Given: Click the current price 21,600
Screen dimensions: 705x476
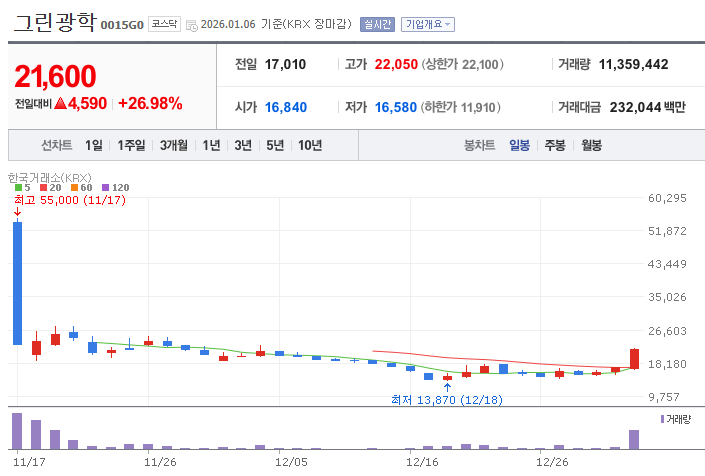Looking at the screenshot, I should click(55, 76).
